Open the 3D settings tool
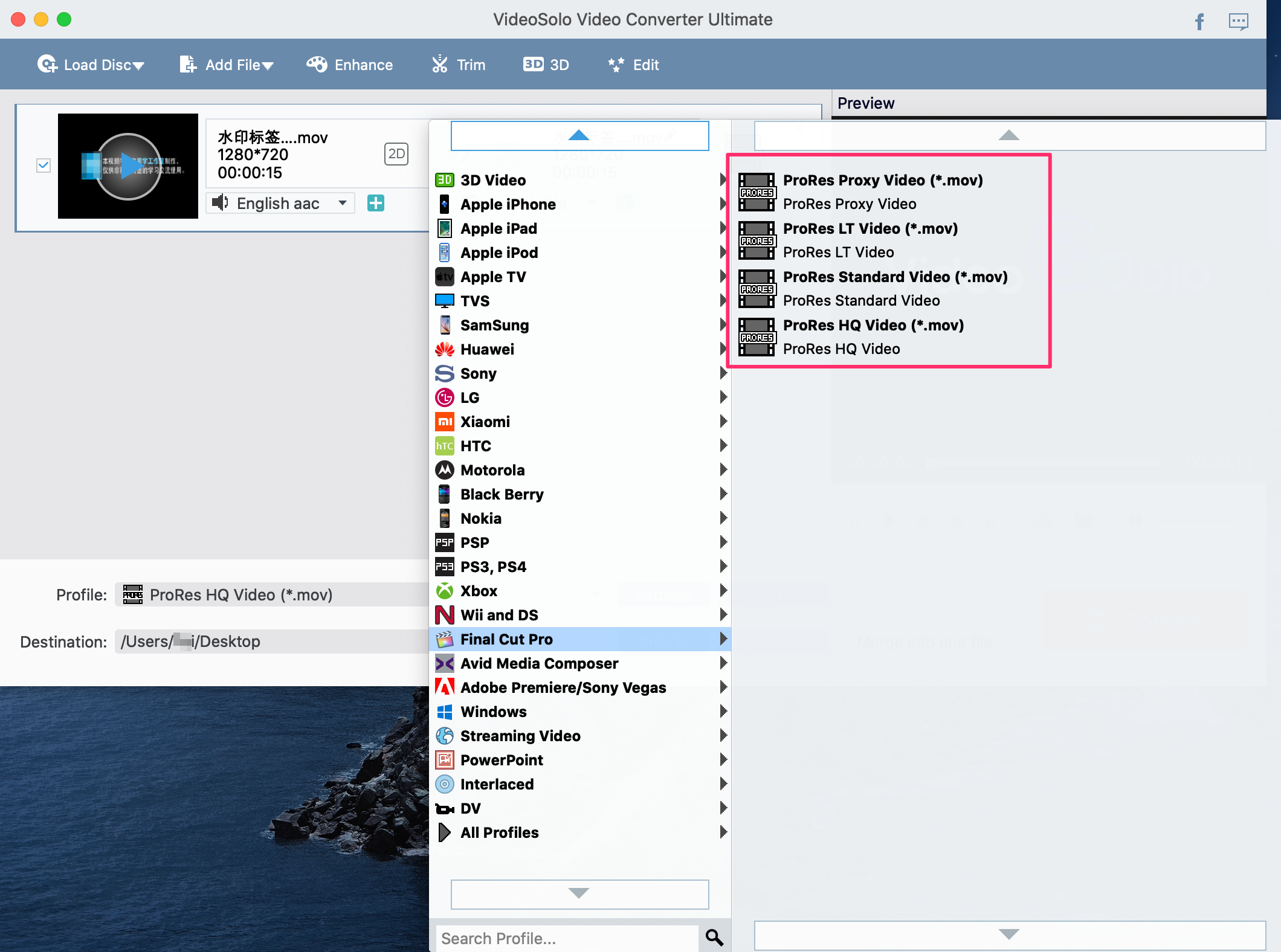Image resolution: width=1281 pixels, height=952 pixels. click(546, 65)
